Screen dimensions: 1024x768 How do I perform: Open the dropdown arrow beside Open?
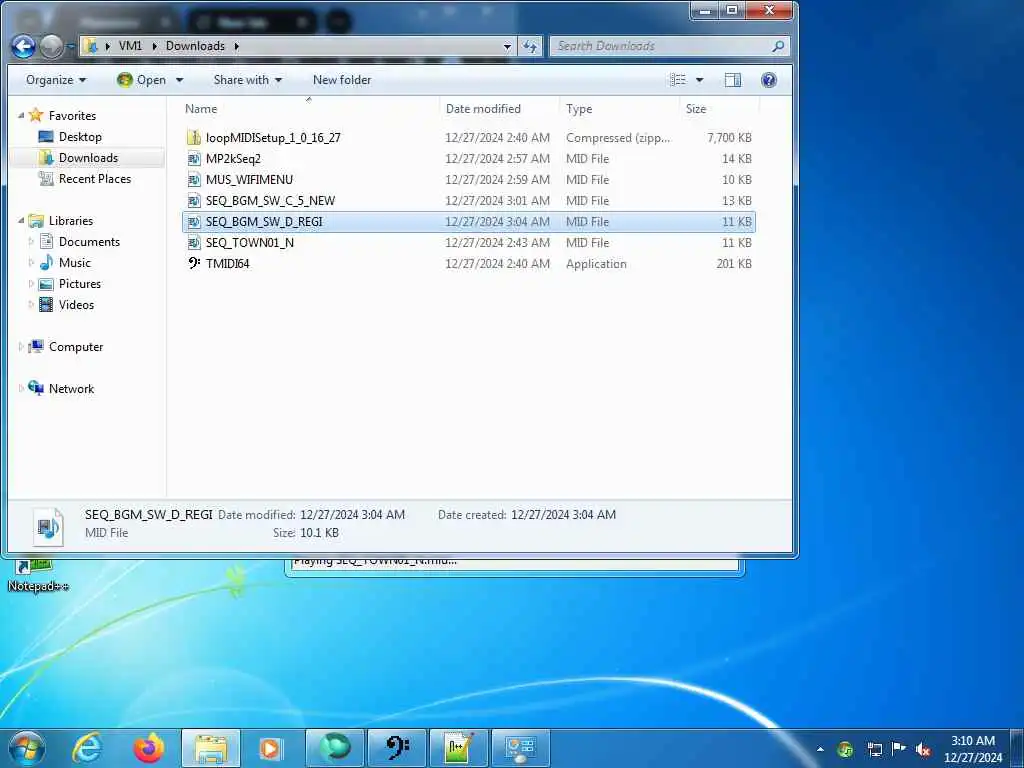pyautogui.click(x=180, y=80)
